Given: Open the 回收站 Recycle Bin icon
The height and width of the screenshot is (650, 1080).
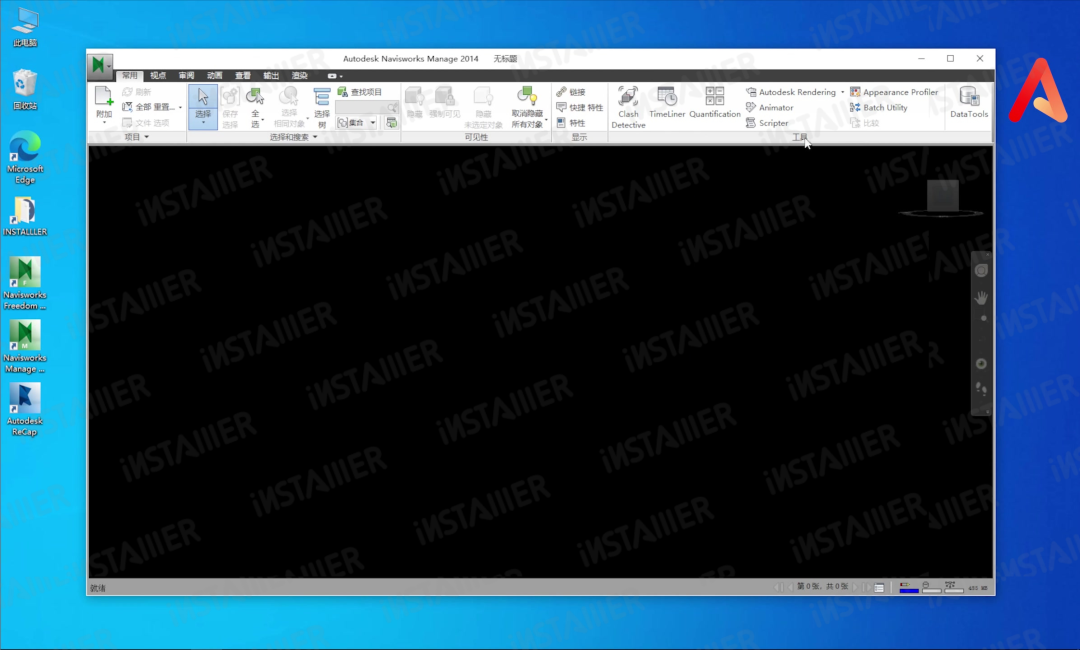Looking at the screenshot, I should [25, 89].
